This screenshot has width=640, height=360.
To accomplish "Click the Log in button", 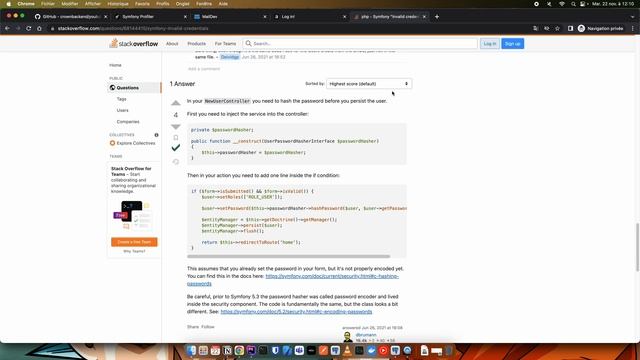I will pyautogui.click(x=489, y=44).
